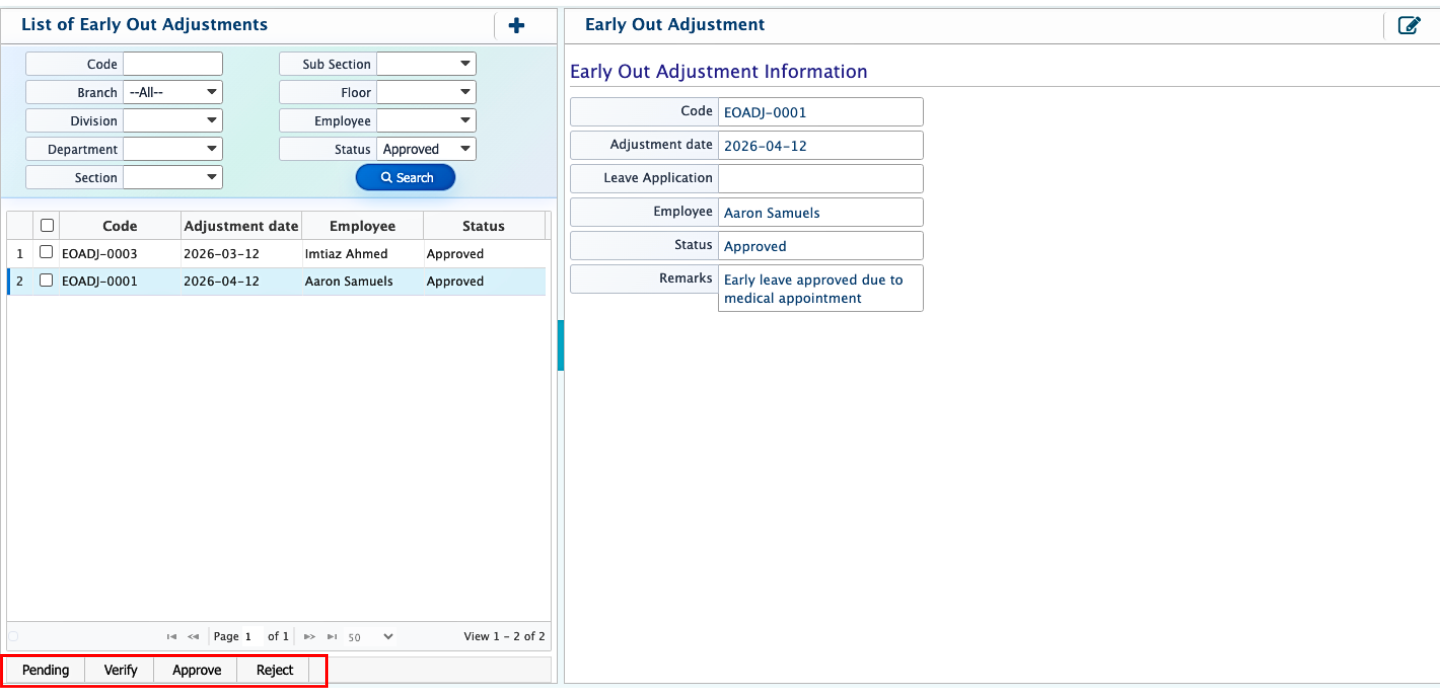The image size is (1440, 699).
Task: Open the Branch dropdown
Action: 172,92
